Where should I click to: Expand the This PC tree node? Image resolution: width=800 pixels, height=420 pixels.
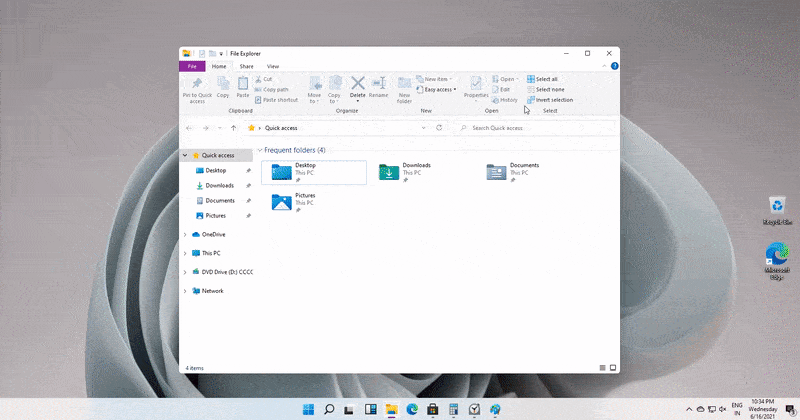(x=185, y=253)
